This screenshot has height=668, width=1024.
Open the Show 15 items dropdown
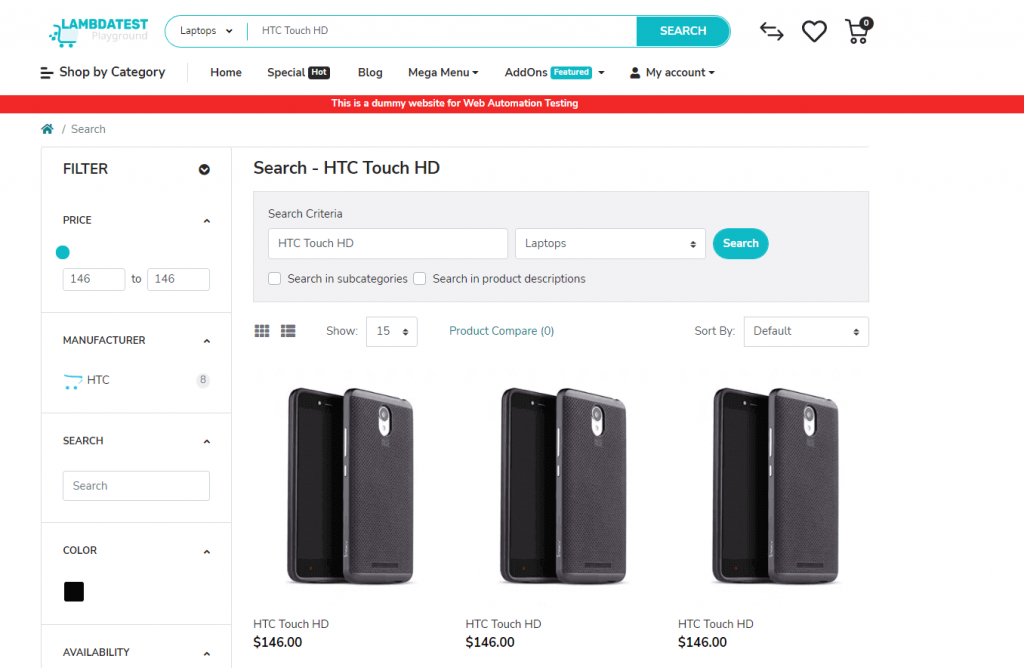pyautogui.click(x=391, y=331)
